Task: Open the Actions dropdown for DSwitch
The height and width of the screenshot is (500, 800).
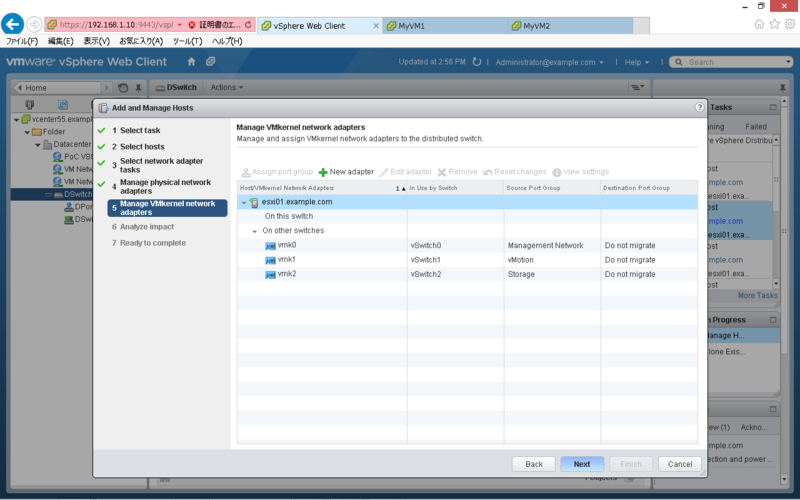Action: click(227, 87)
